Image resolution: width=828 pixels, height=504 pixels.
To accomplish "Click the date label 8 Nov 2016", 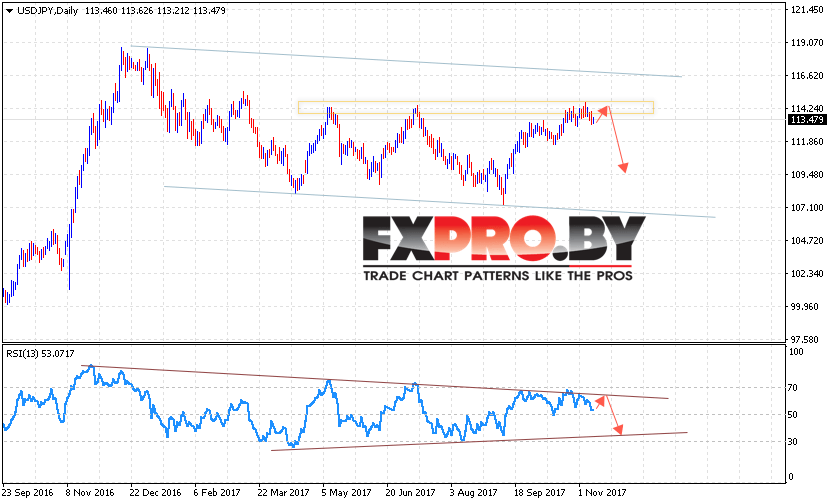I will 90,492.
